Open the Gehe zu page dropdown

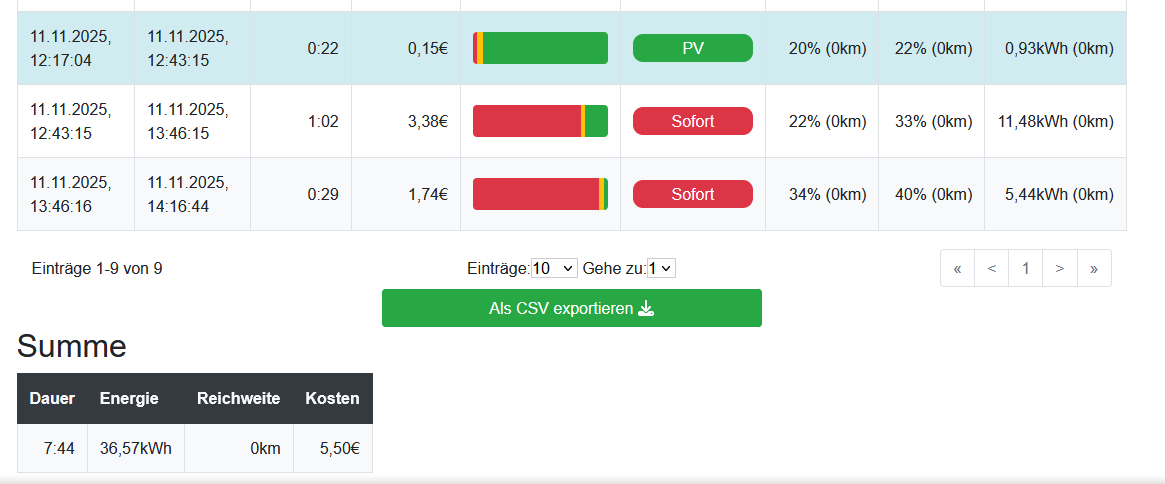(x=662, y=268)
